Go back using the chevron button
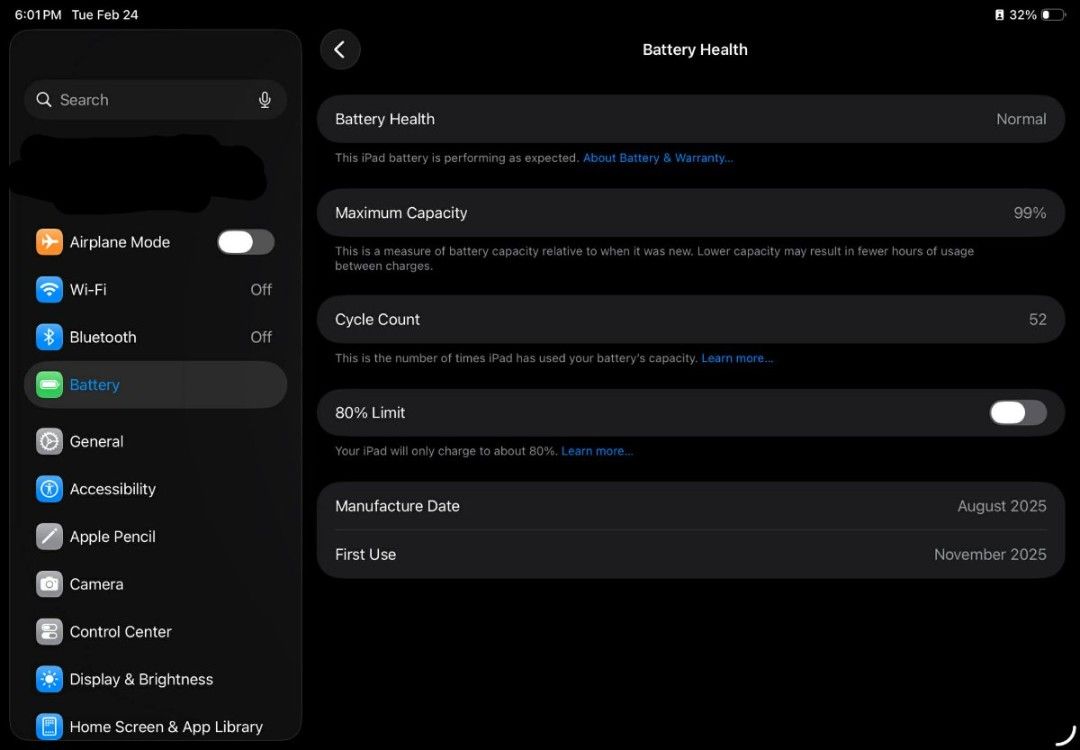The image size is (1080, 750). pos(340,50)
